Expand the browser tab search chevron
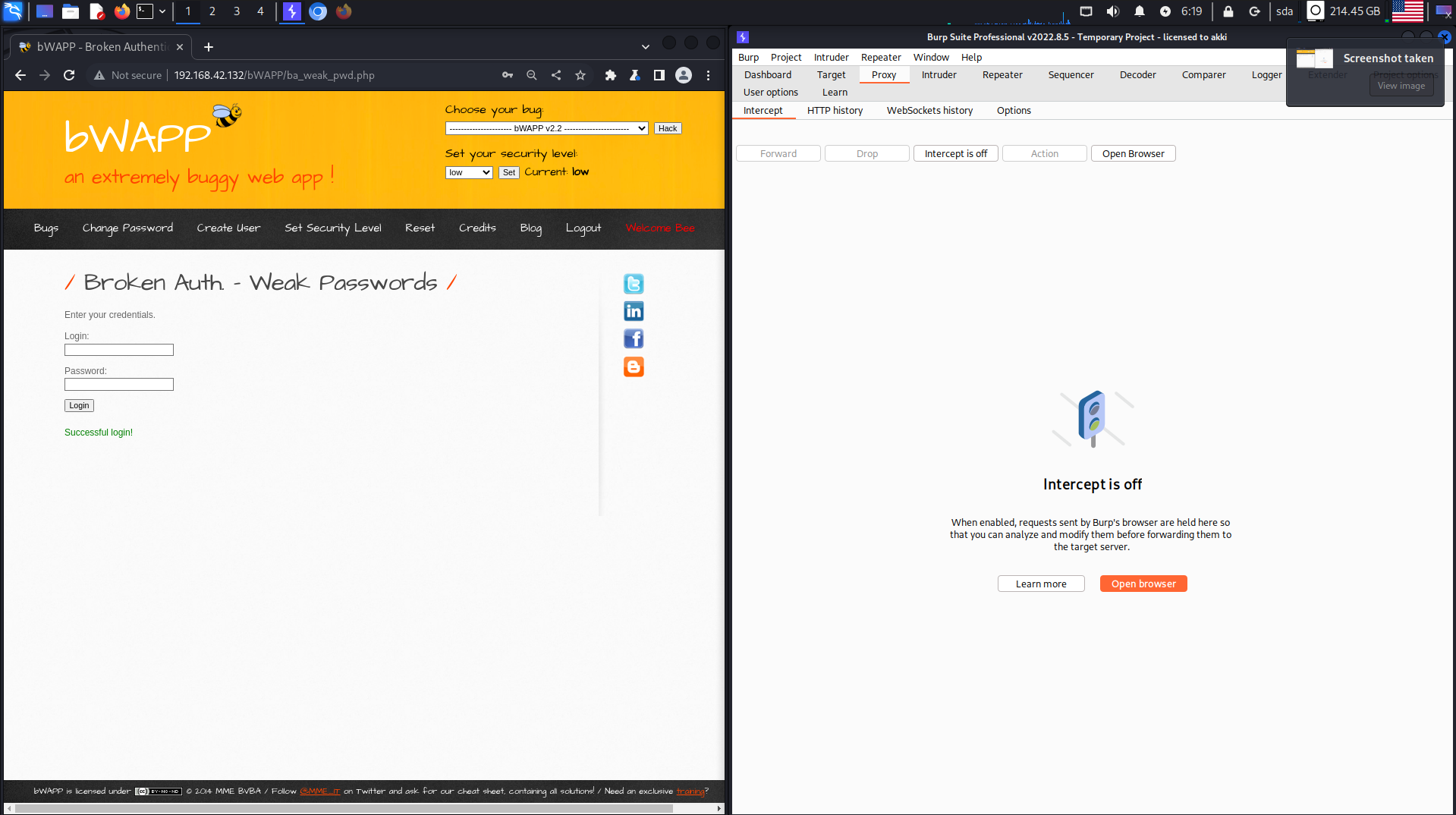The image size is (1456, 815). pos(645,46)
